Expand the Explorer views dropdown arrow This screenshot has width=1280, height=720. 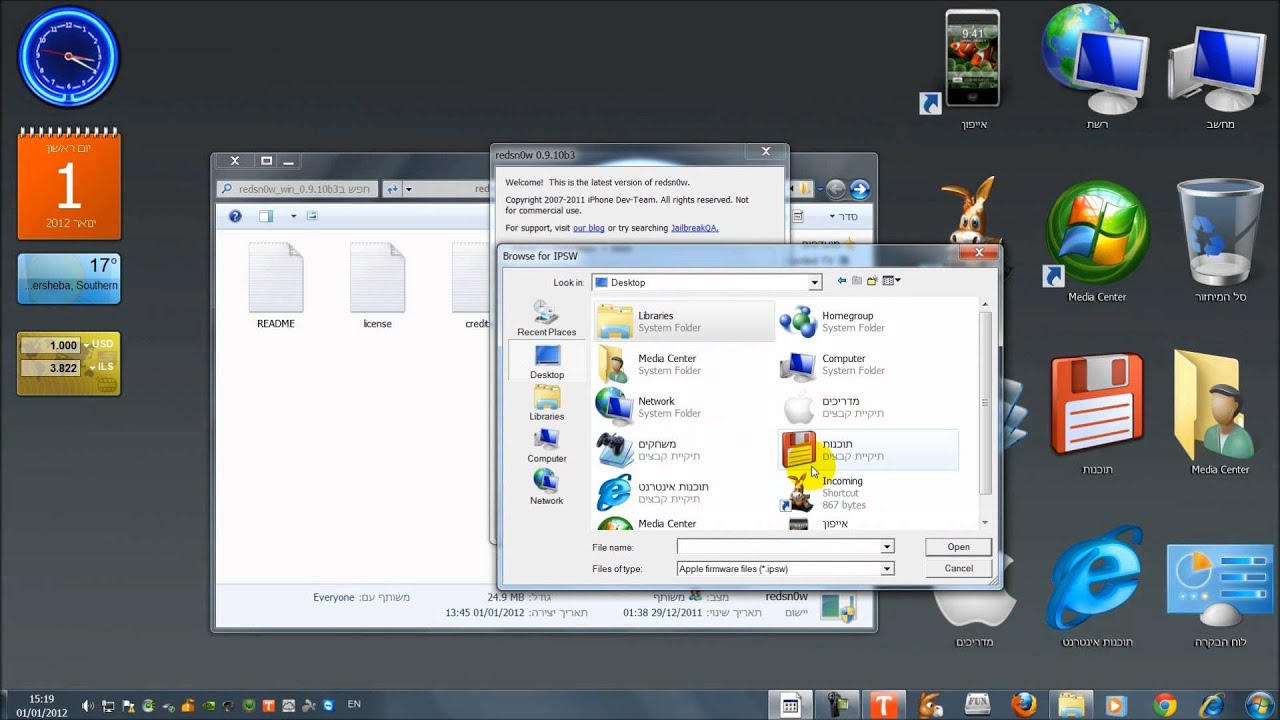pyautogui.click(x=293, y=216)
